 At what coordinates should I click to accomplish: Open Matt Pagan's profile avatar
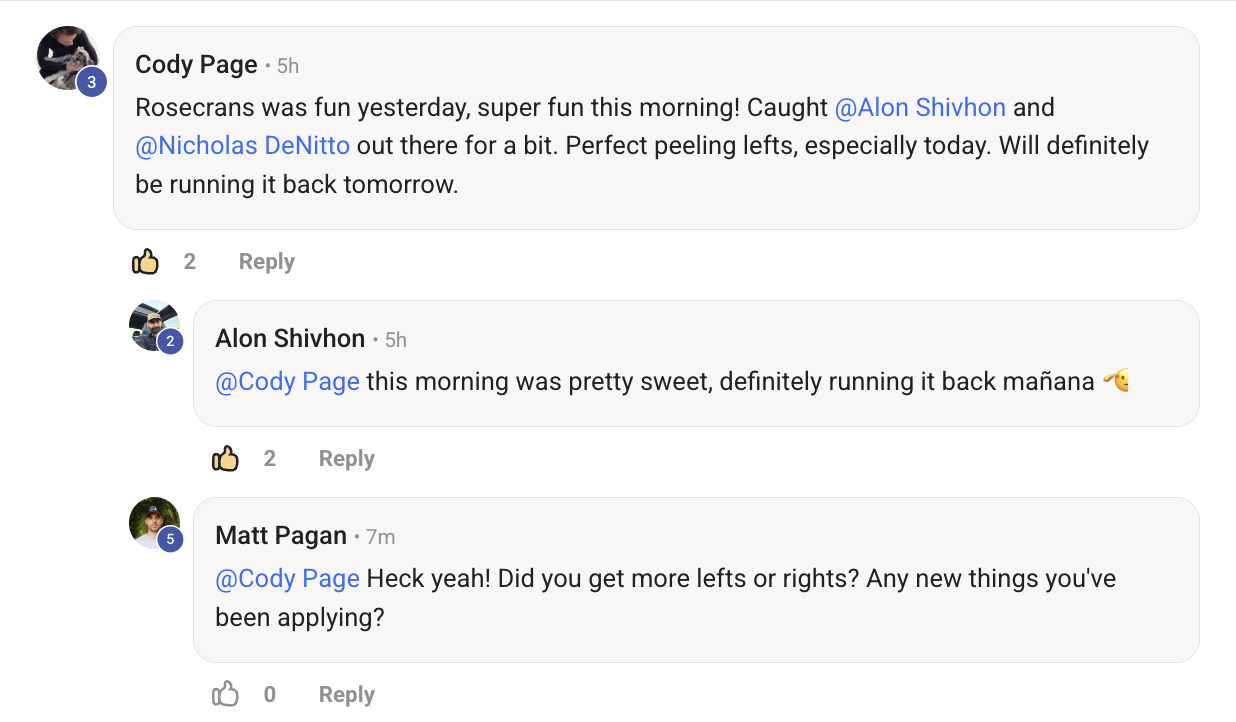[155, 523]
